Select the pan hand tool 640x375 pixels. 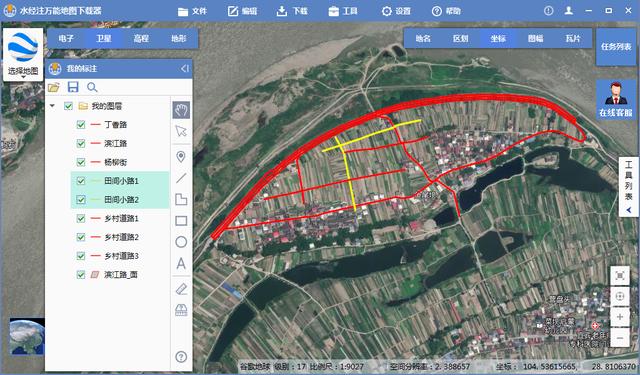[181, 110]
